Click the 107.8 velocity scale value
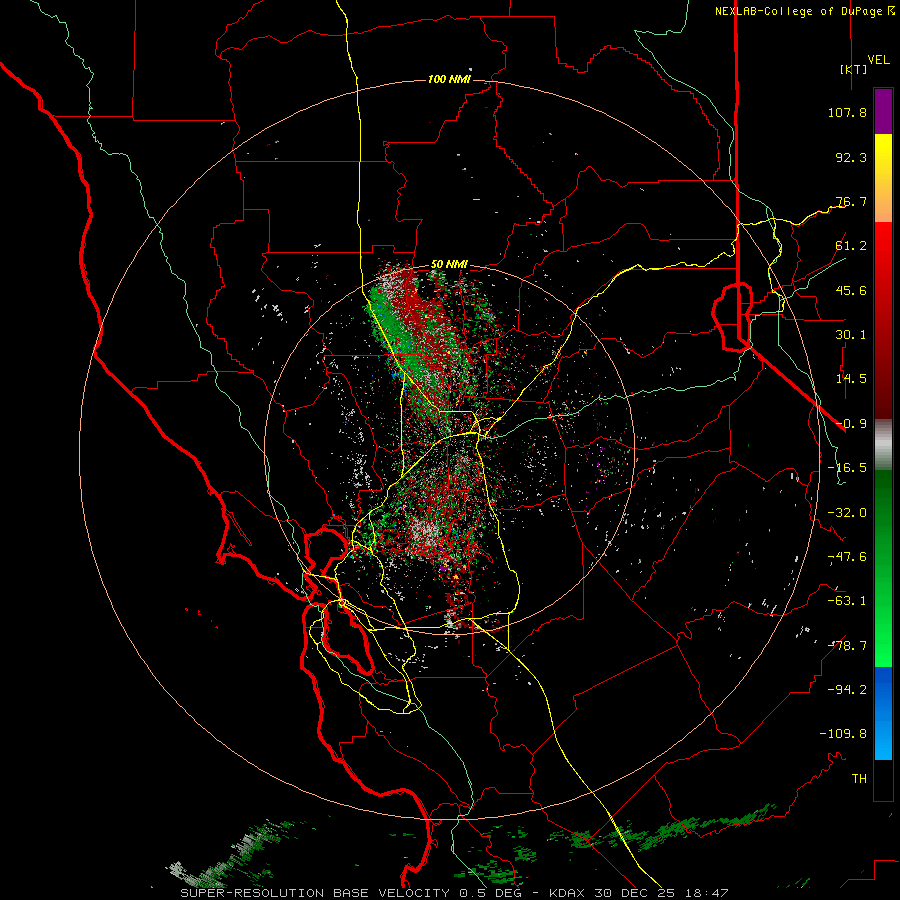This screenshot has height=900, width=900. [x=847, y=112]
